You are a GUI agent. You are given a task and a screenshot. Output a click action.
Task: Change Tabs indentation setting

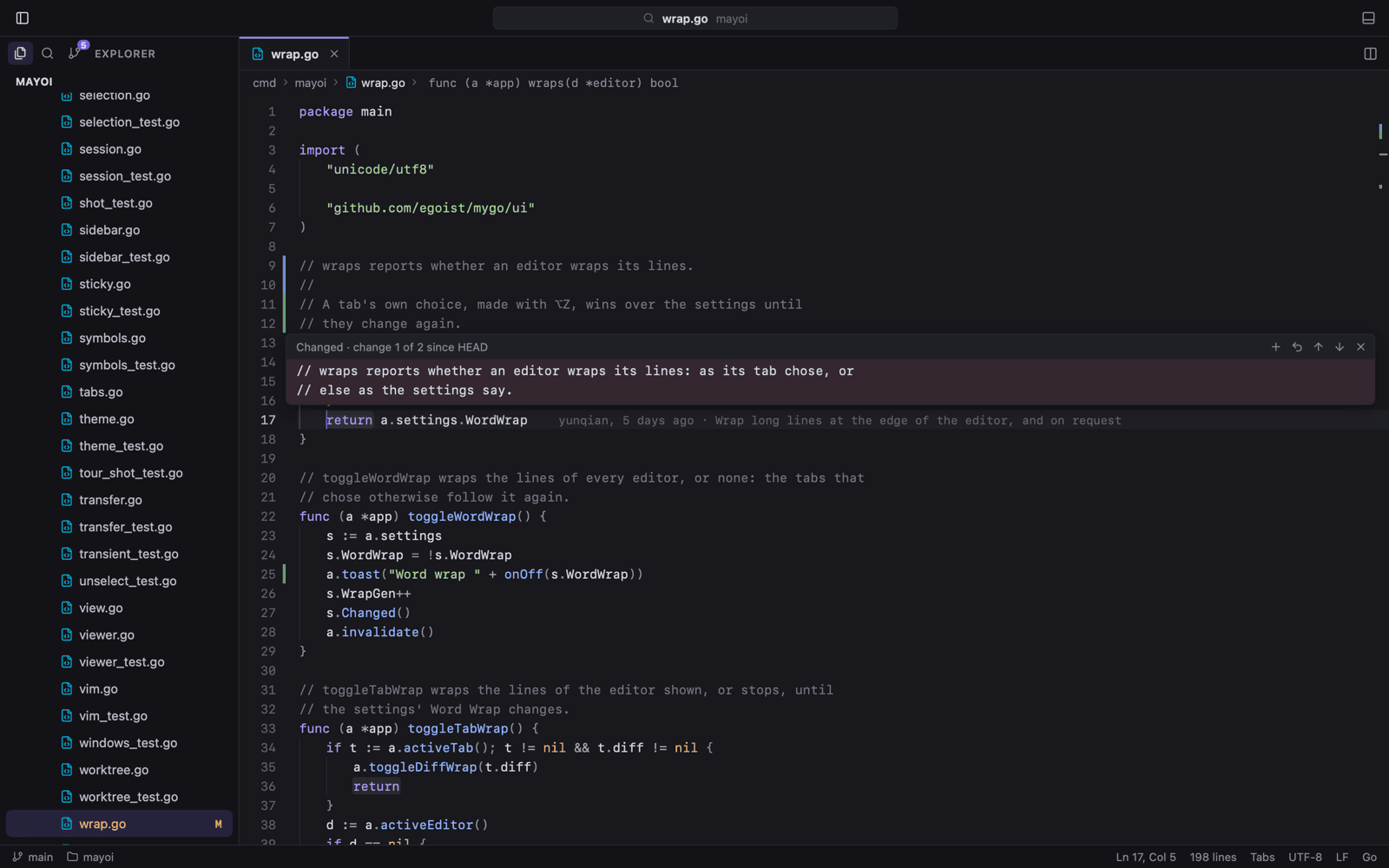coord(1262,857)
